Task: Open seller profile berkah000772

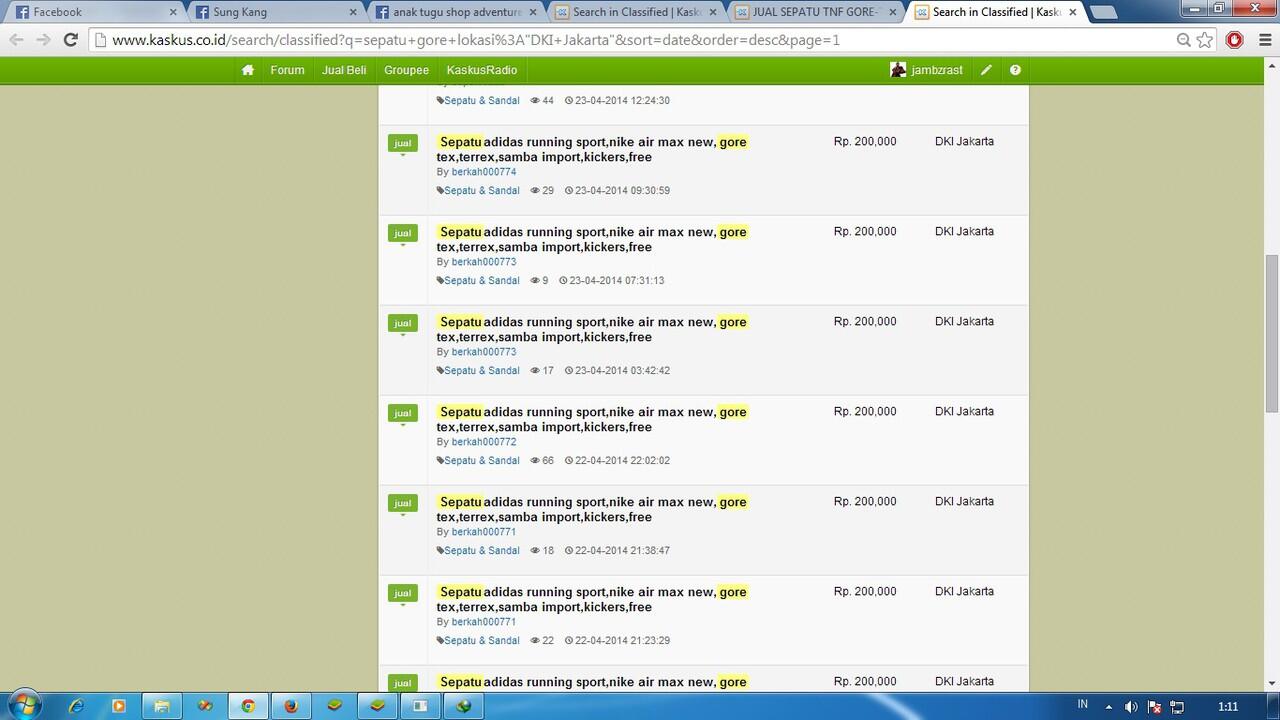Action: click(484, 442)
